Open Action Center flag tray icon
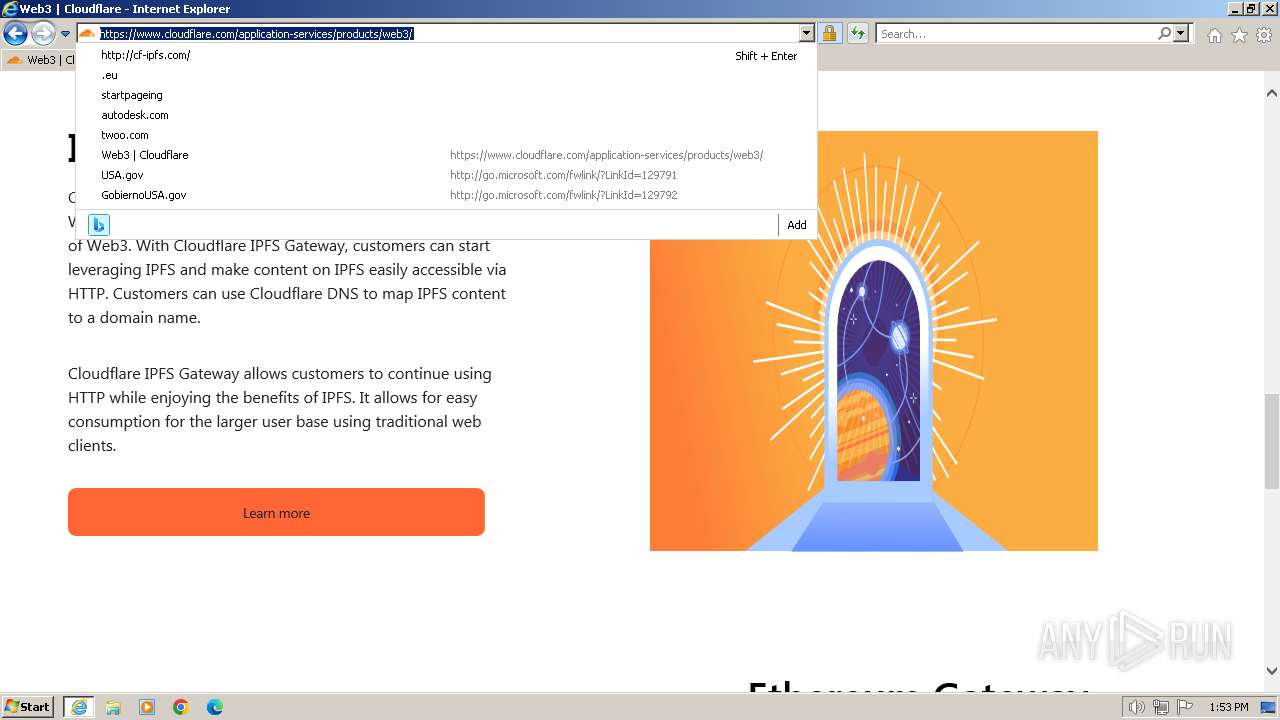 (x=1184, y=707)
